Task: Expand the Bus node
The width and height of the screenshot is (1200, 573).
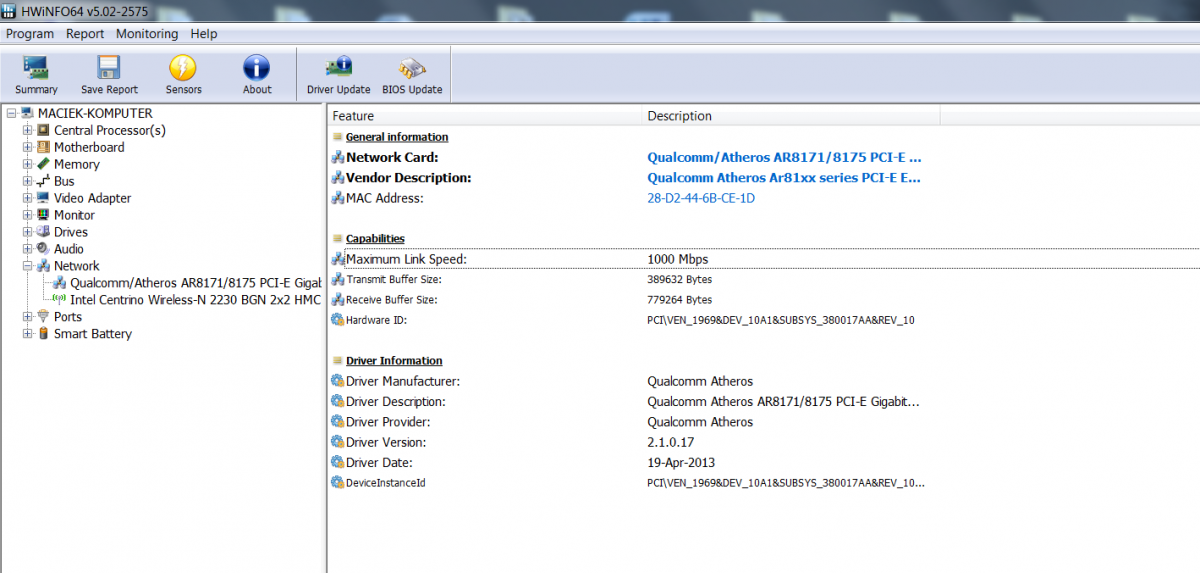Action: coord(28,181)
